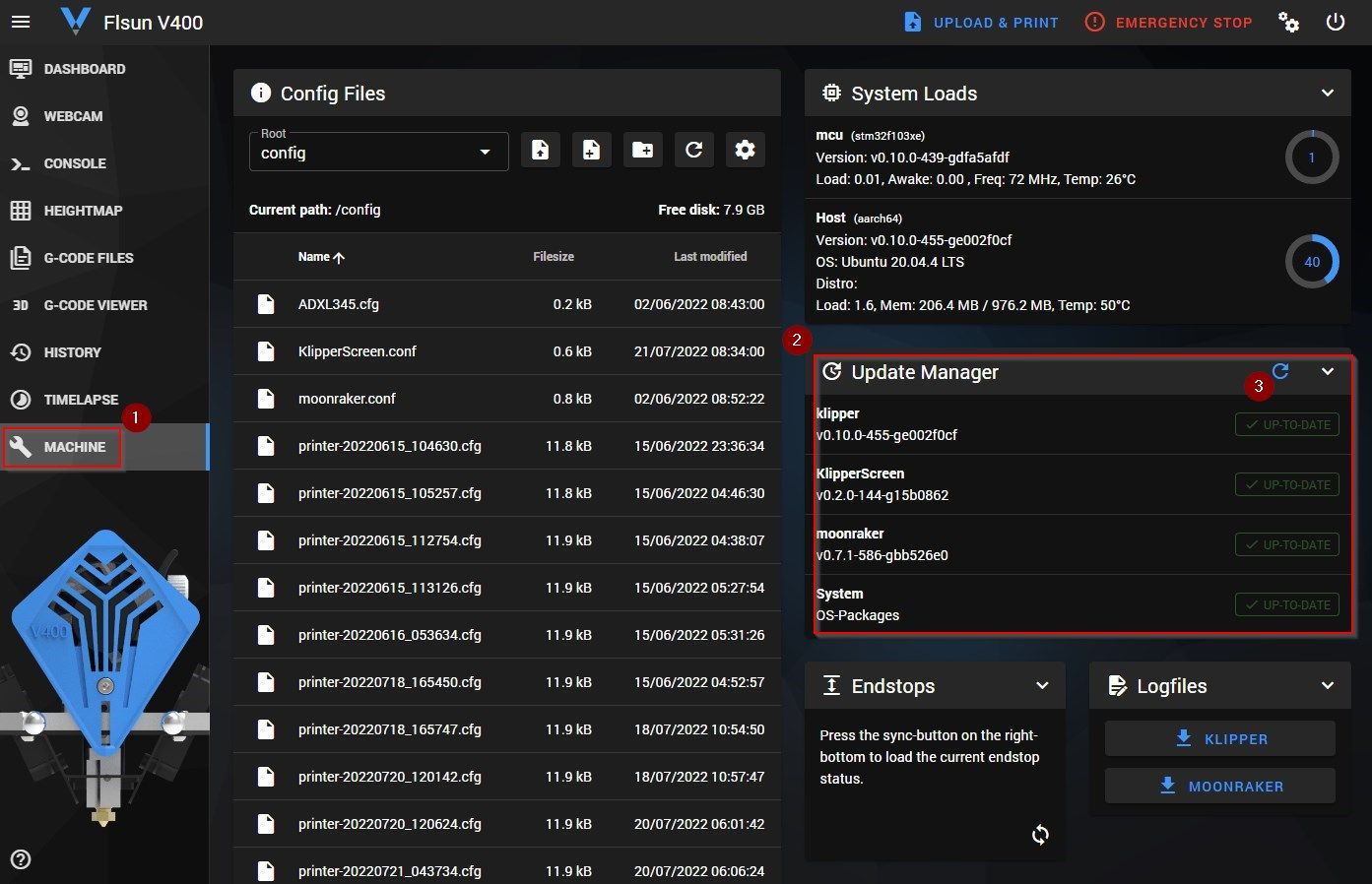
Task: Click the mcu load gauge
Action: [1312, 158]
